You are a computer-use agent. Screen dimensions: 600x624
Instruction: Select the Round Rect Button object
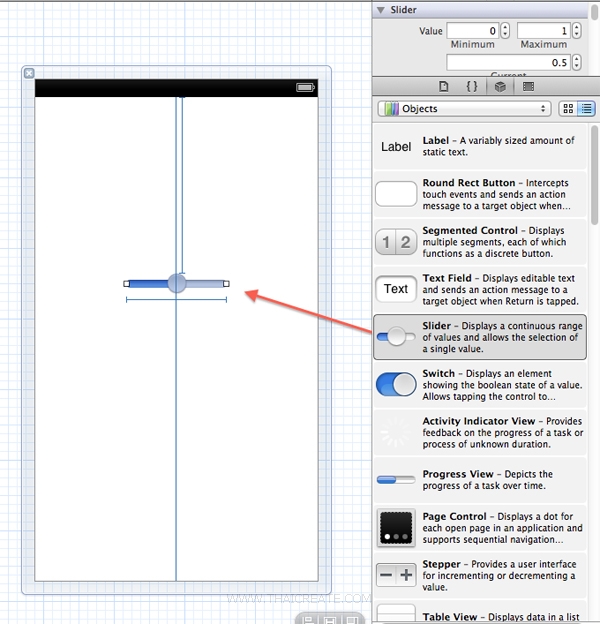point(480,194)
